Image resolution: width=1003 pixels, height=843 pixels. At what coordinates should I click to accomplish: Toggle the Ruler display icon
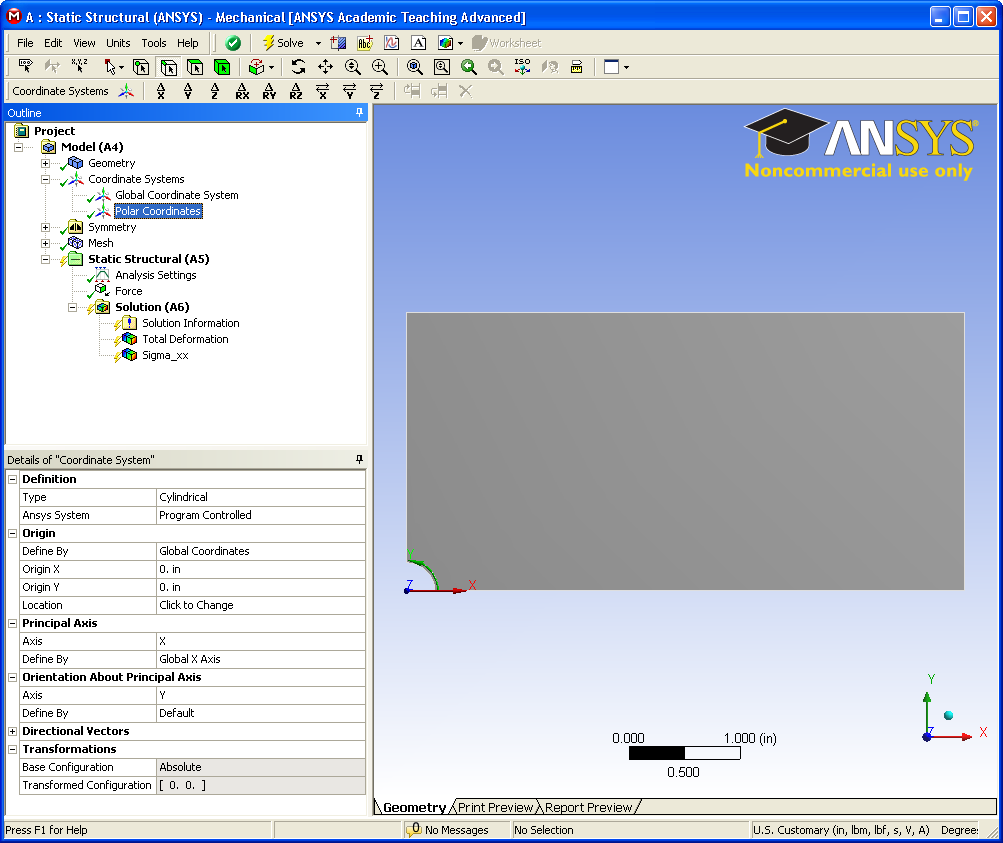point(576,67)
